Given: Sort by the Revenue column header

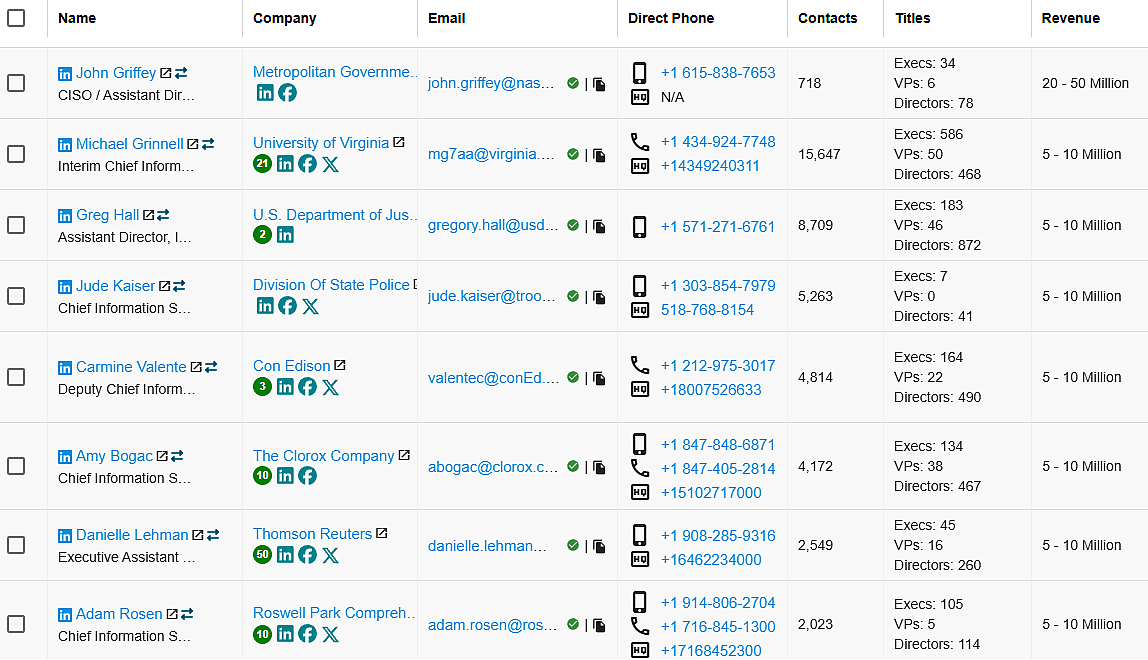Looking at the screenshot, I should (1070, 18).
